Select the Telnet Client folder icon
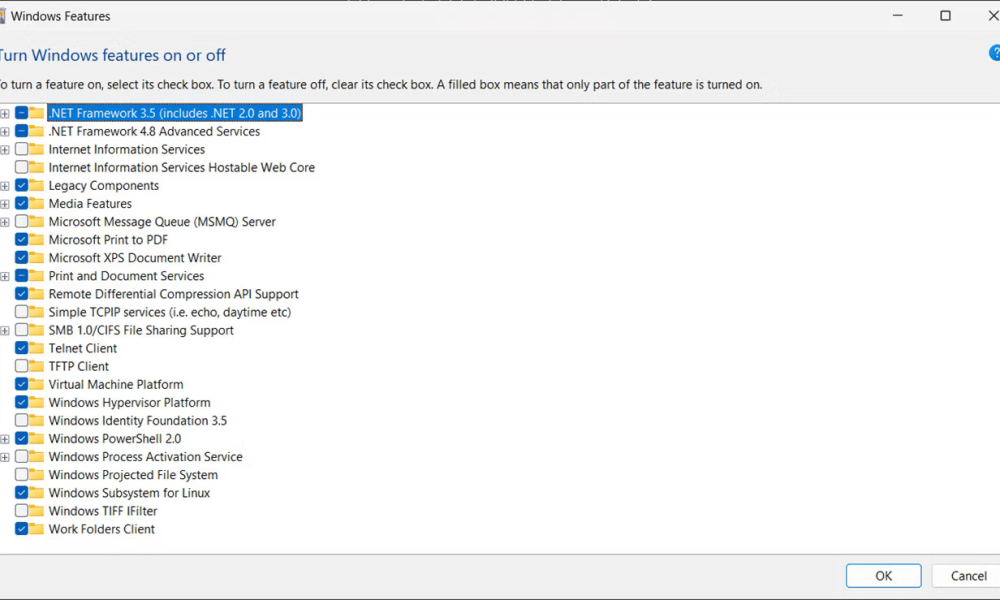1000x600 pixels. pos(36,348)
